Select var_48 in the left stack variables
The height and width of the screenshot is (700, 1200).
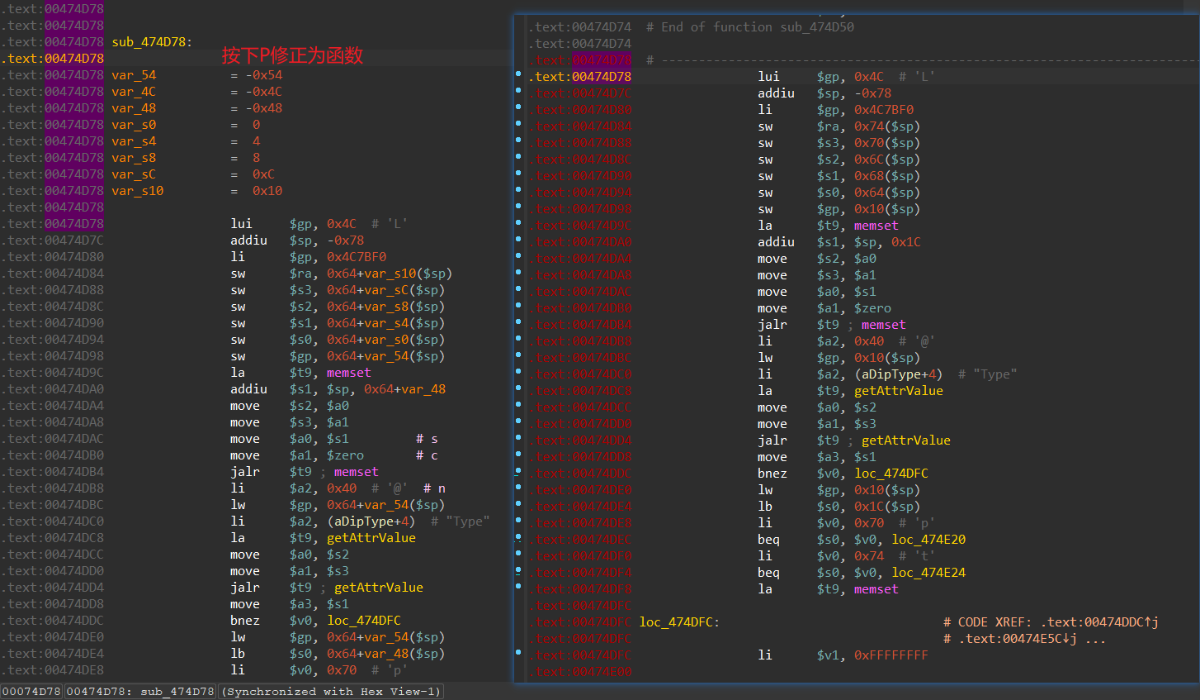134,108
